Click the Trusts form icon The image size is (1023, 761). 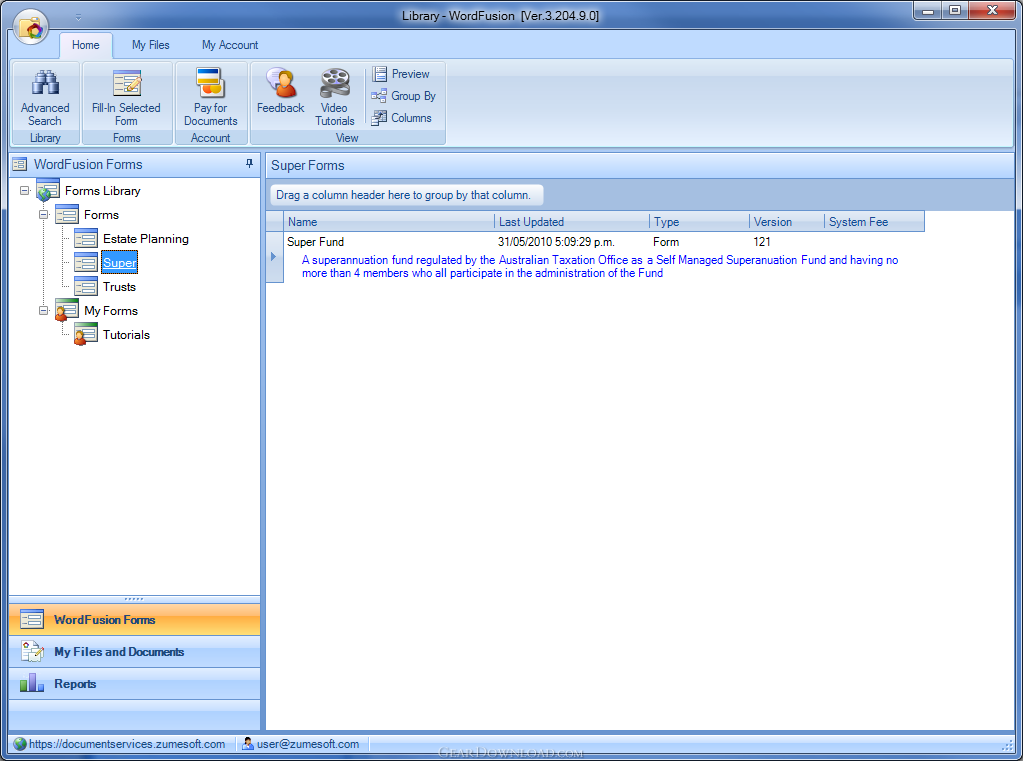[x=86, y=287]
